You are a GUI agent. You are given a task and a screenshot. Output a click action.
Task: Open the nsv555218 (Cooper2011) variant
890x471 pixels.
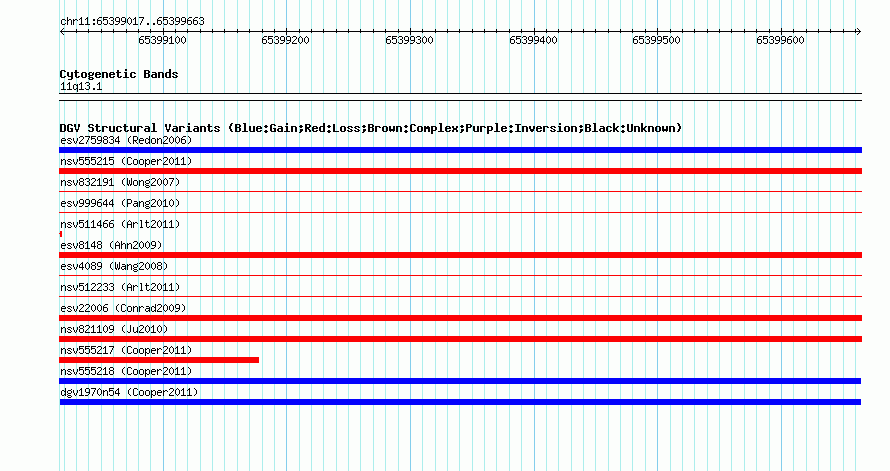coord(126,371)
